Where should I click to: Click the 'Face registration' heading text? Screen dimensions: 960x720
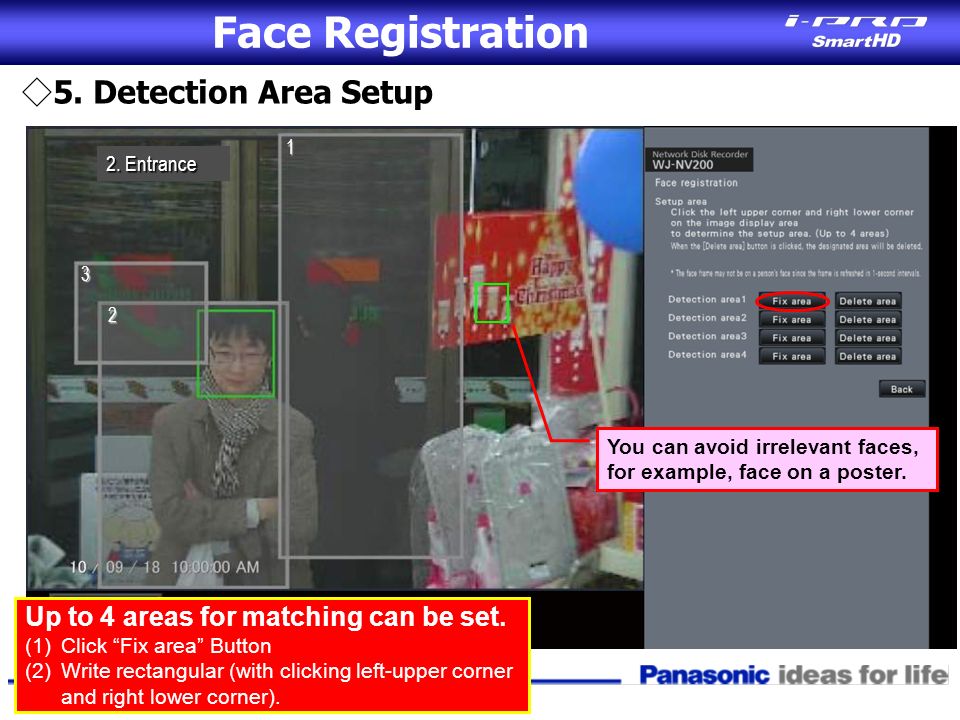pos(696,182)
